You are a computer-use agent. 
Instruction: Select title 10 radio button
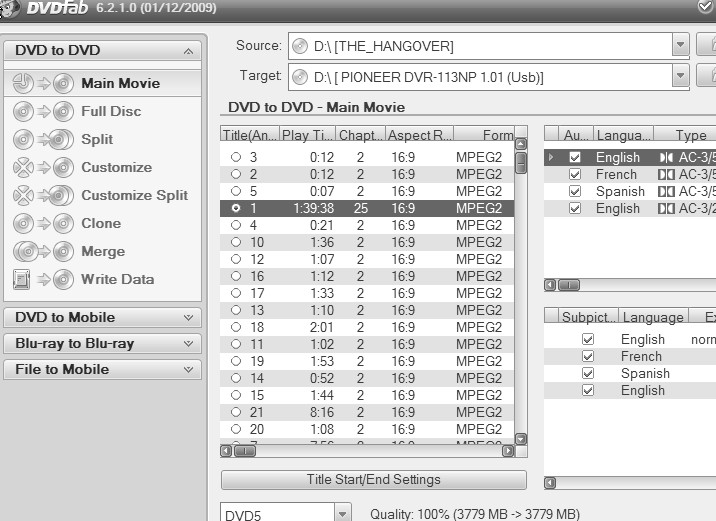[x=236, y=242]
